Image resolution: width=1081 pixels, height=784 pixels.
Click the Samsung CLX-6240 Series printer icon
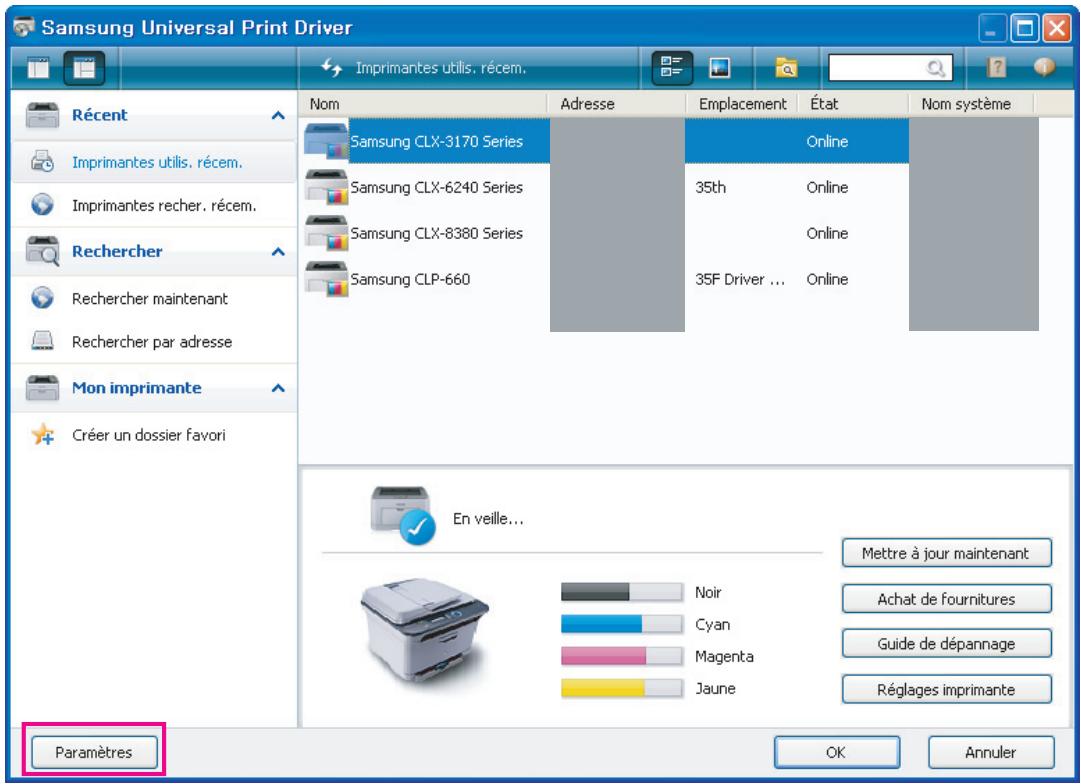click(327, 187)
